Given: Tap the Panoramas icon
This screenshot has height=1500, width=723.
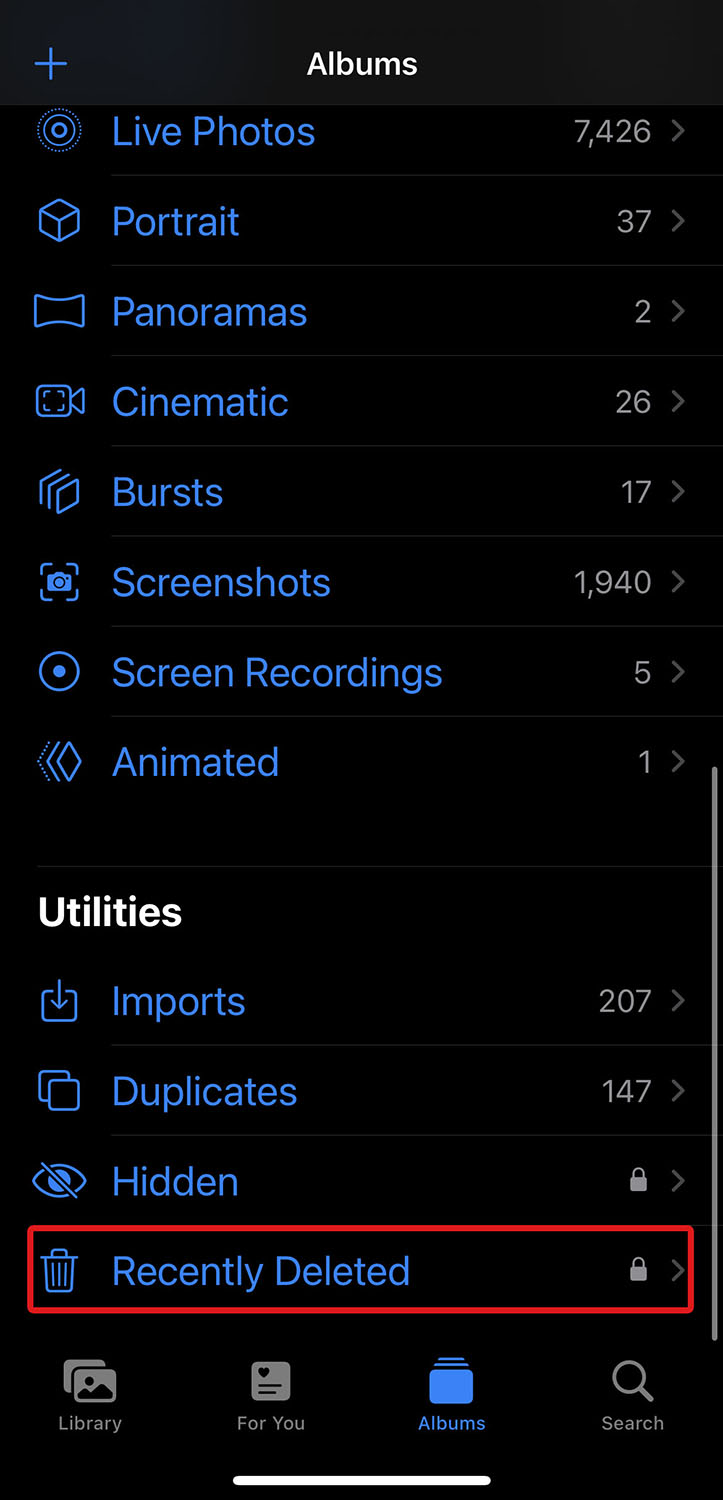Looking at the screenshot, I should click(59, 311).
